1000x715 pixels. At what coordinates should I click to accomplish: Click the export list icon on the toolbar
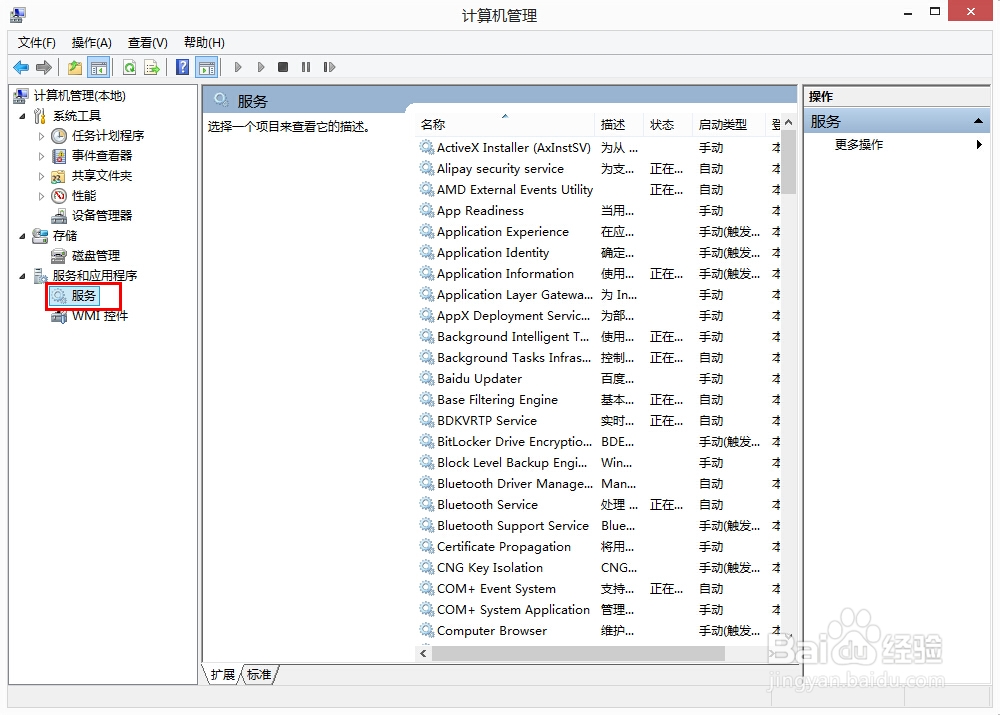pyautogui.click(x=153, y=67)
